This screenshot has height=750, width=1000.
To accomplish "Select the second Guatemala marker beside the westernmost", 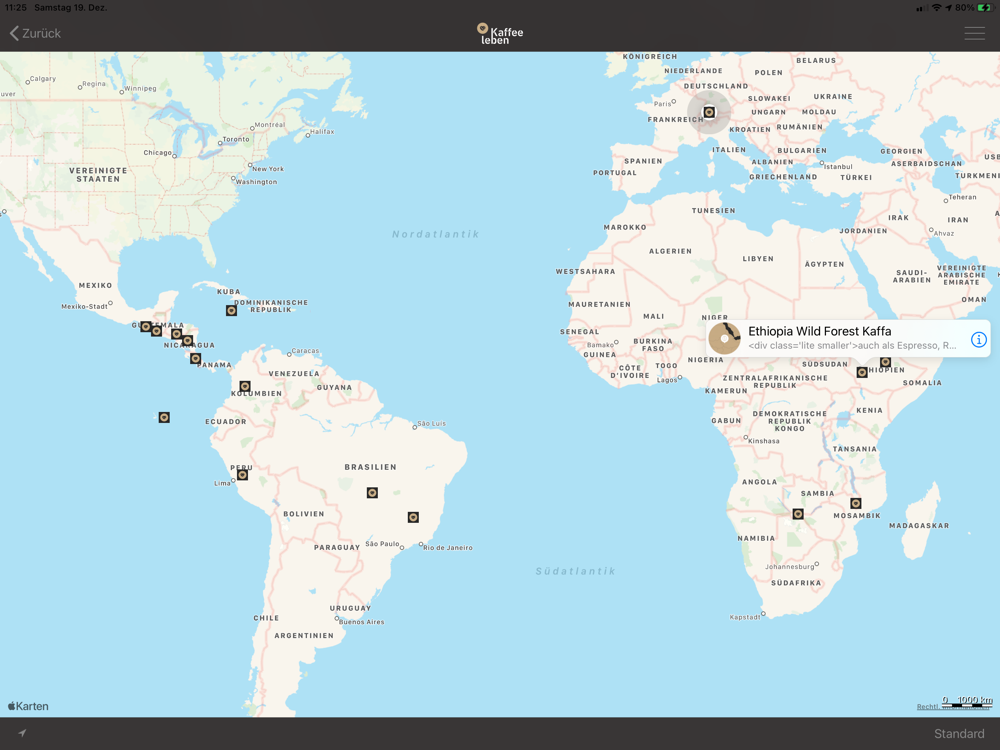I will tap(156, 331).
